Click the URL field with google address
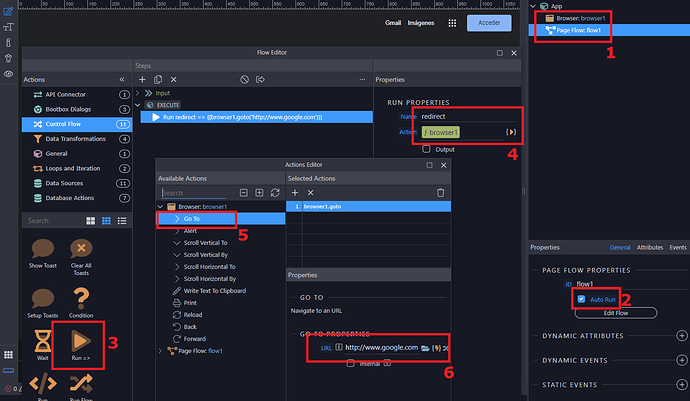Image resolution: width=690 pixels, height=401 pixels. (382, 348)
